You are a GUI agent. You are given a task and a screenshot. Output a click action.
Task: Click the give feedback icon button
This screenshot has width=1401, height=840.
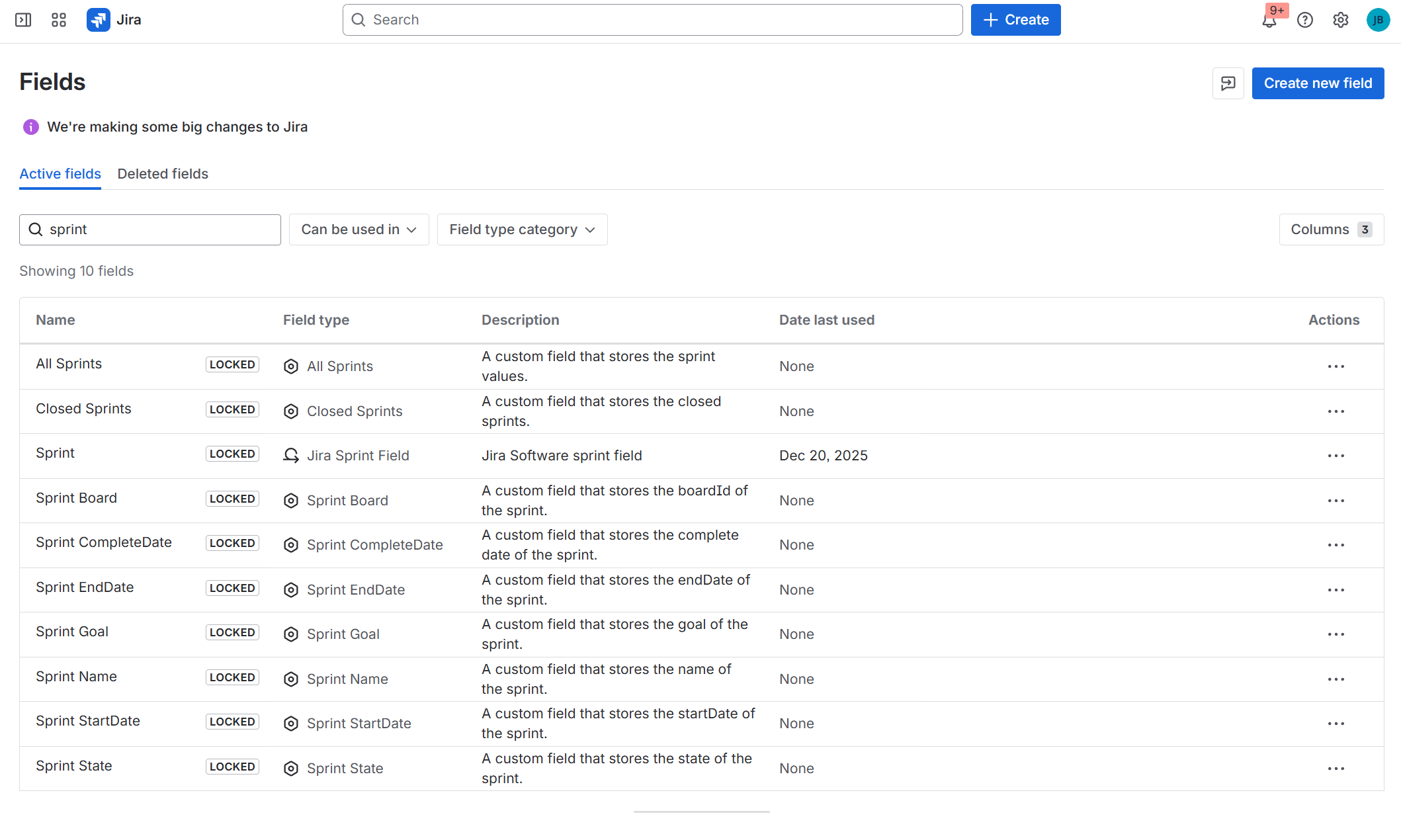1228,83
